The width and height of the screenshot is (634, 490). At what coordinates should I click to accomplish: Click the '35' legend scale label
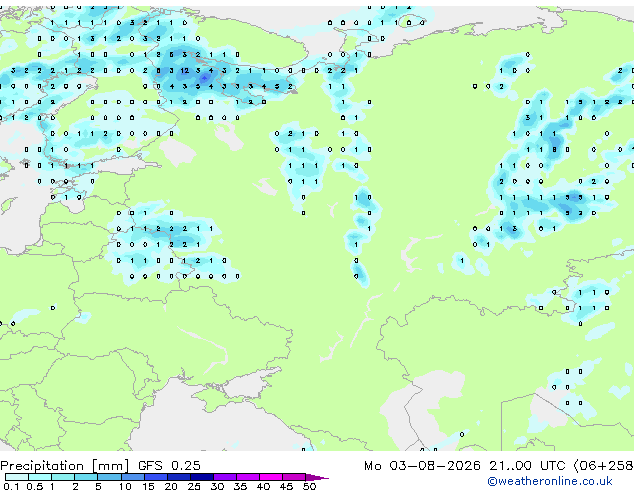point(240,486)
